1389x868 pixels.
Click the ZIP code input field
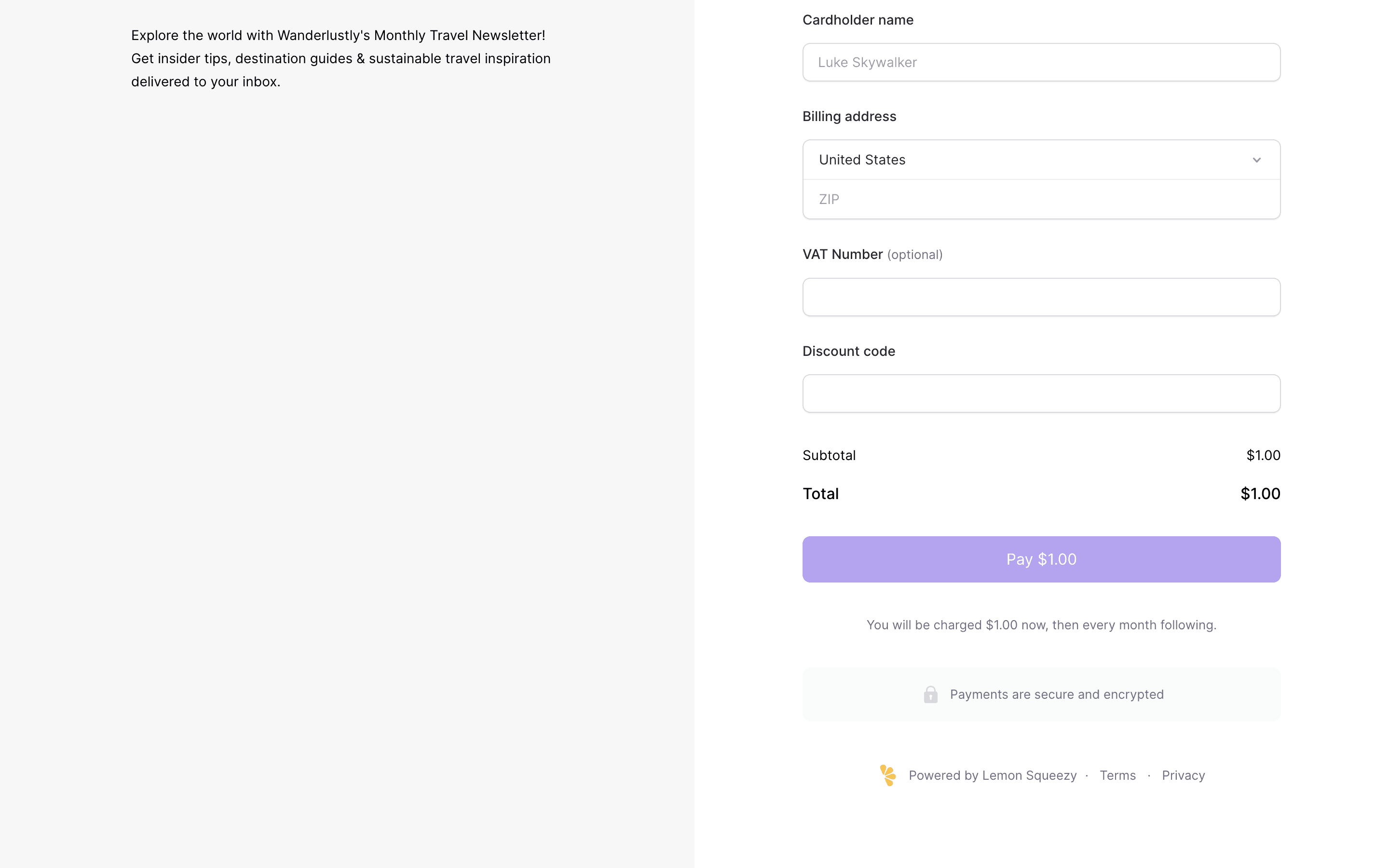(x=1041, y=199)
